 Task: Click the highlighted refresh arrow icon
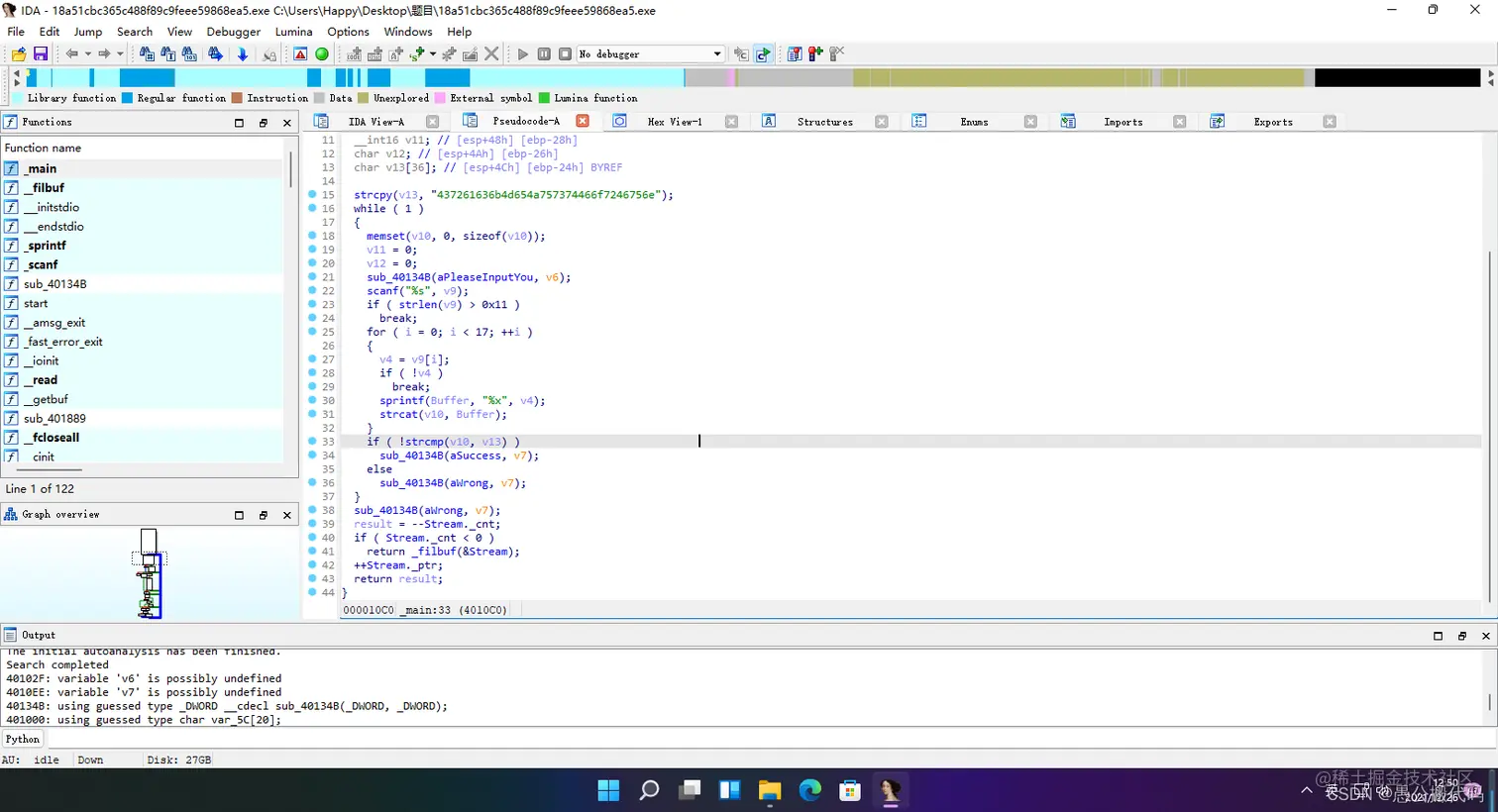point(763,54)
